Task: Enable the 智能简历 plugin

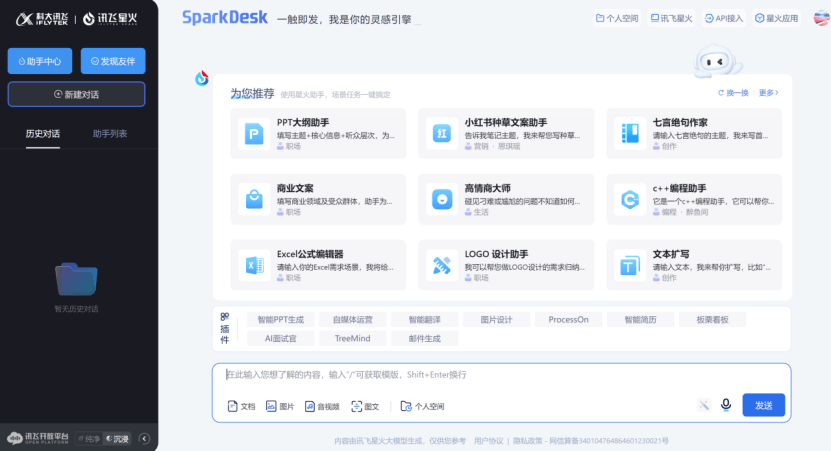Action: click(x=640, y=320)
